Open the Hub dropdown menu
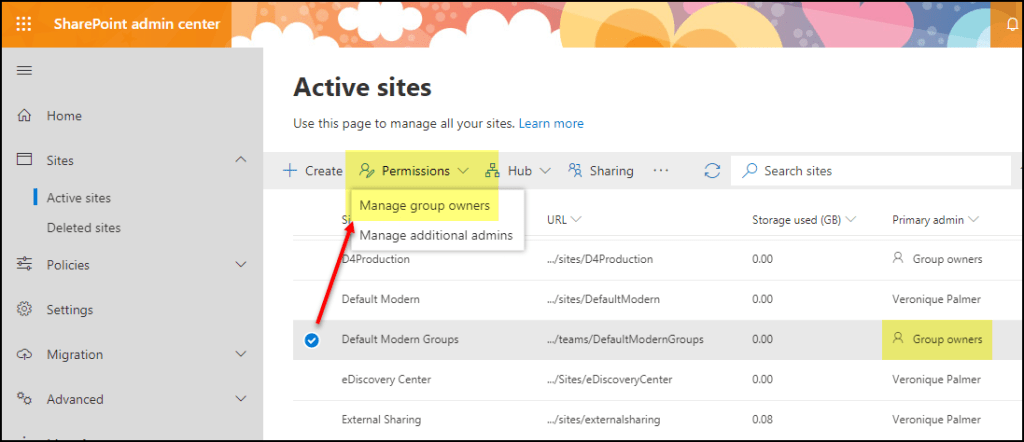The height and width of the screenshot is (442, 1024). click(x=518, y=171)
